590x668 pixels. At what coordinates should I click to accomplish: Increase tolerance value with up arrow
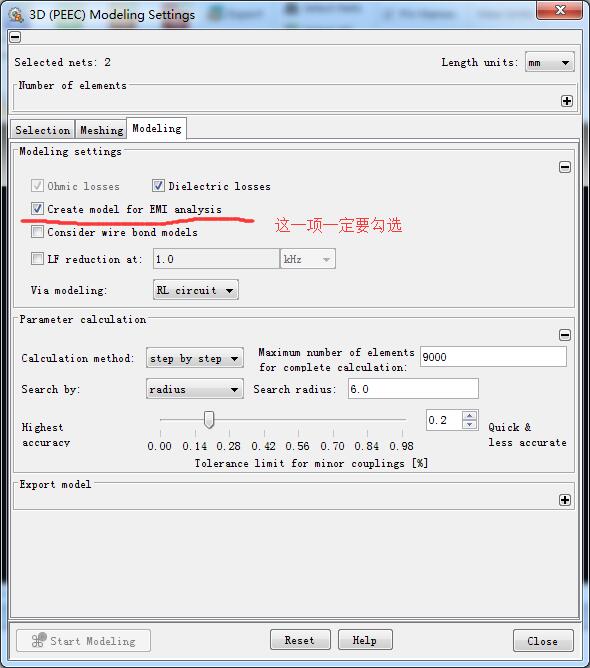(x=469, y=415)
